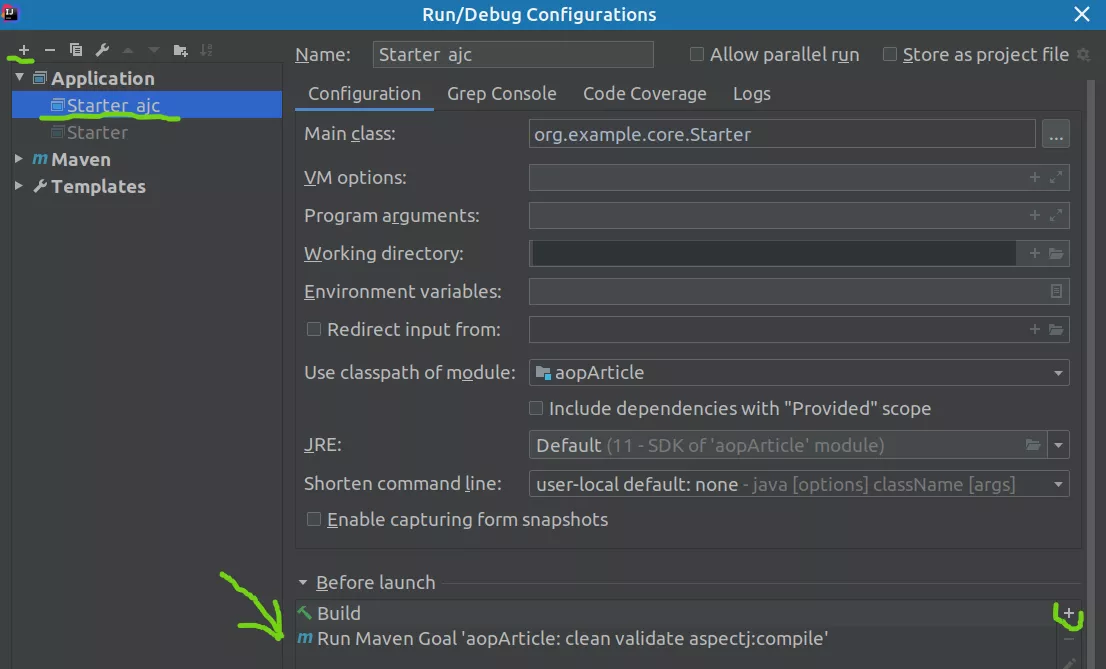1106x669 pixels.
Task: Click the remove configuration minus icon
Action: (x=50, y=50)
